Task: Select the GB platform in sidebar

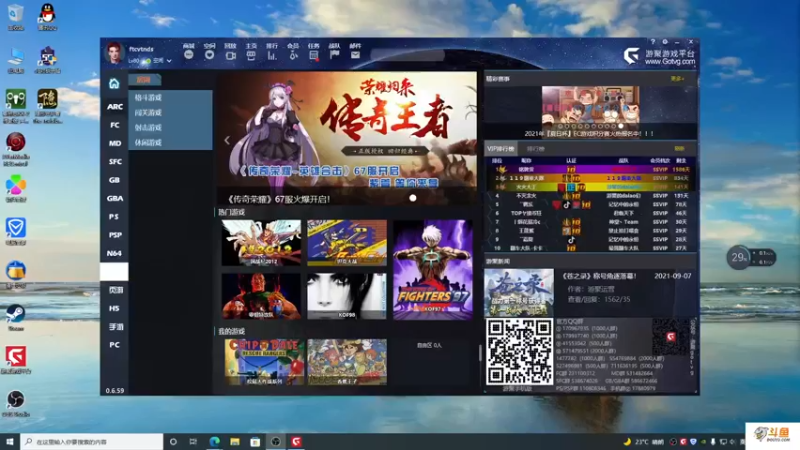Action: [x=114, y=180]
